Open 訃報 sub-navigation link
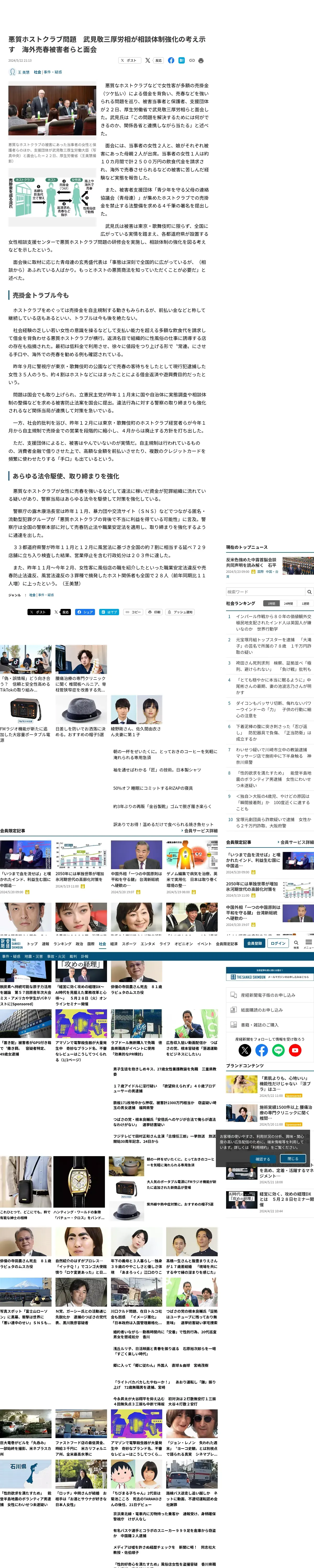This screenshot has height=1568, width=314. tap(85, 956)
